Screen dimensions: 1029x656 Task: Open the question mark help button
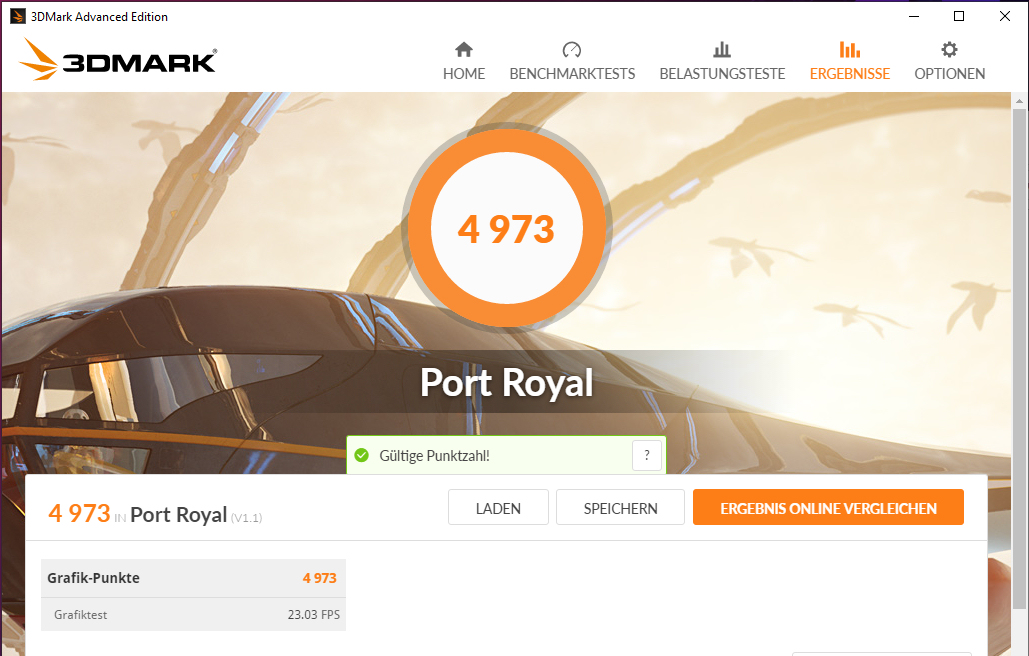tap(646, 455)
